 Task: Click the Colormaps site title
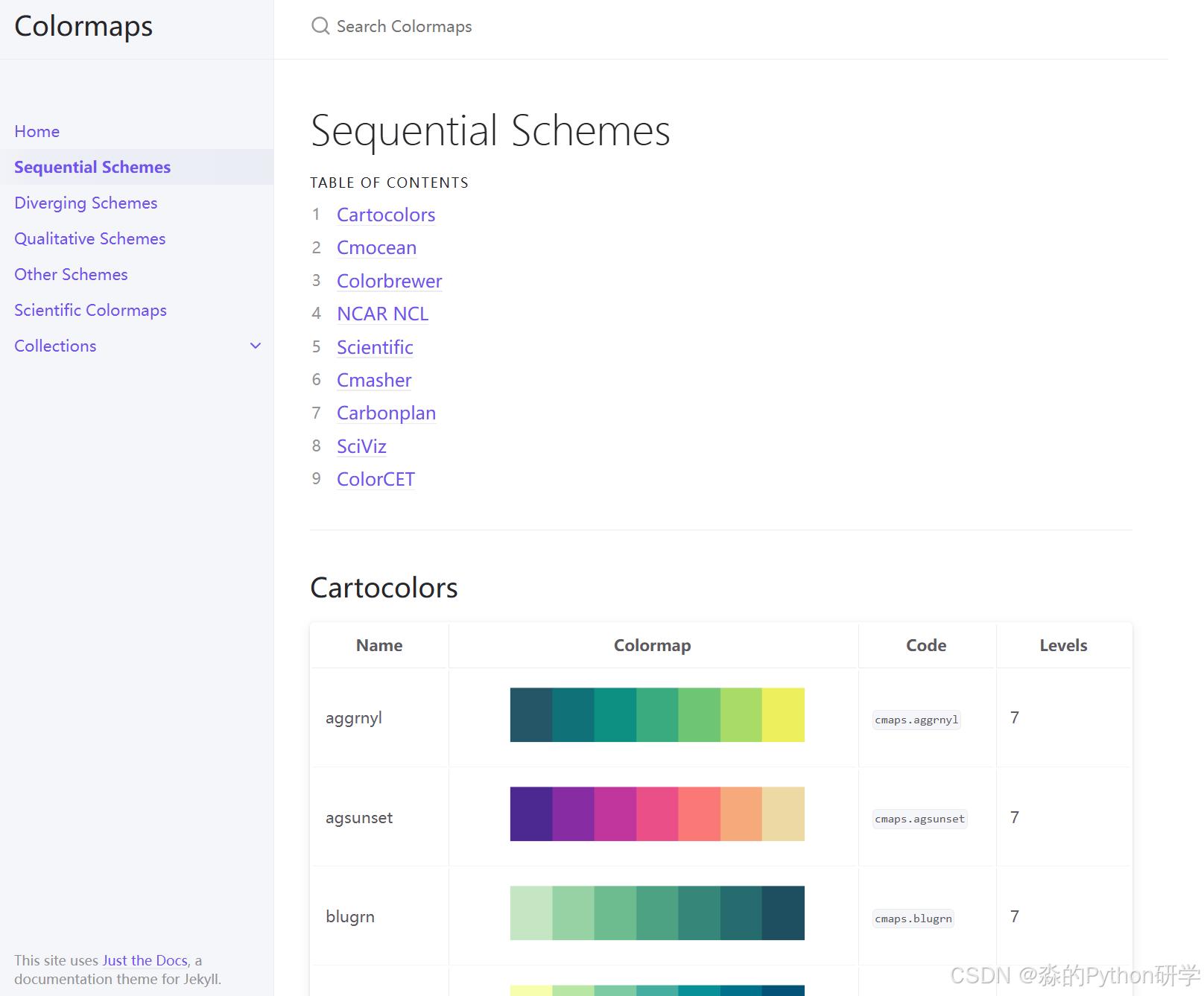tap(83, 26)
